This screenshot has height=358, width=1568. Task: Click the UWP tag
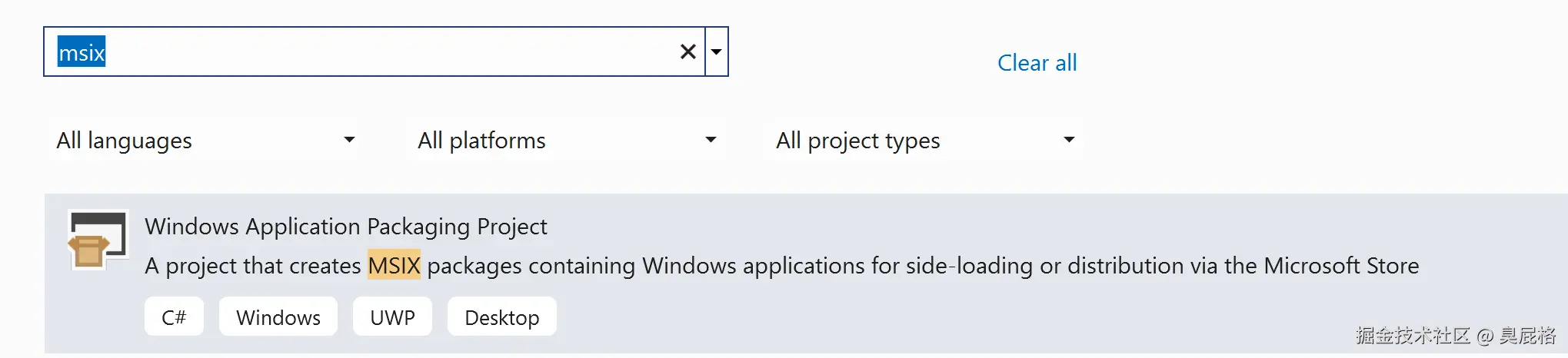[x=392, y=317]
